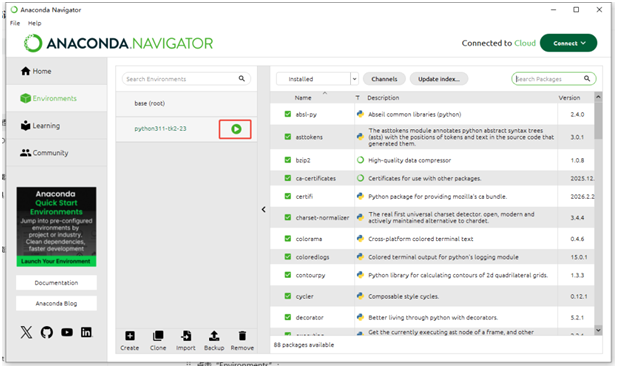Open the Documentation link button
Screen dimensions: 617x368
(56, 283)
